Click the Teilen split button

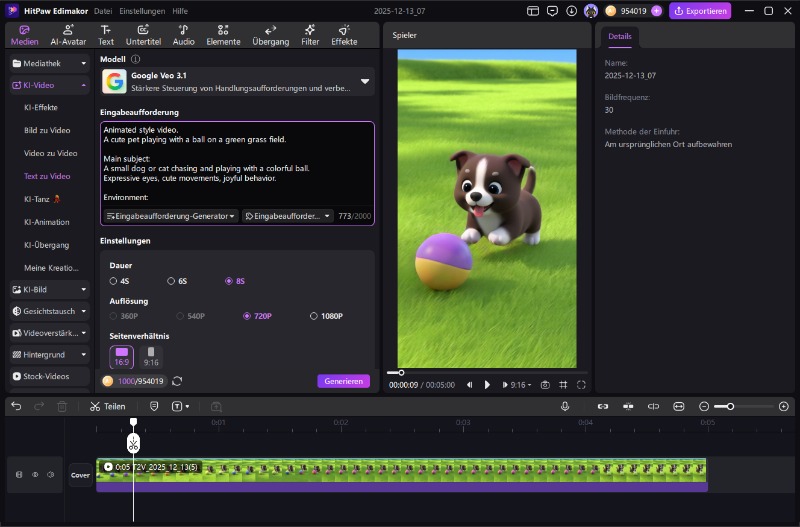pos(108,407)
